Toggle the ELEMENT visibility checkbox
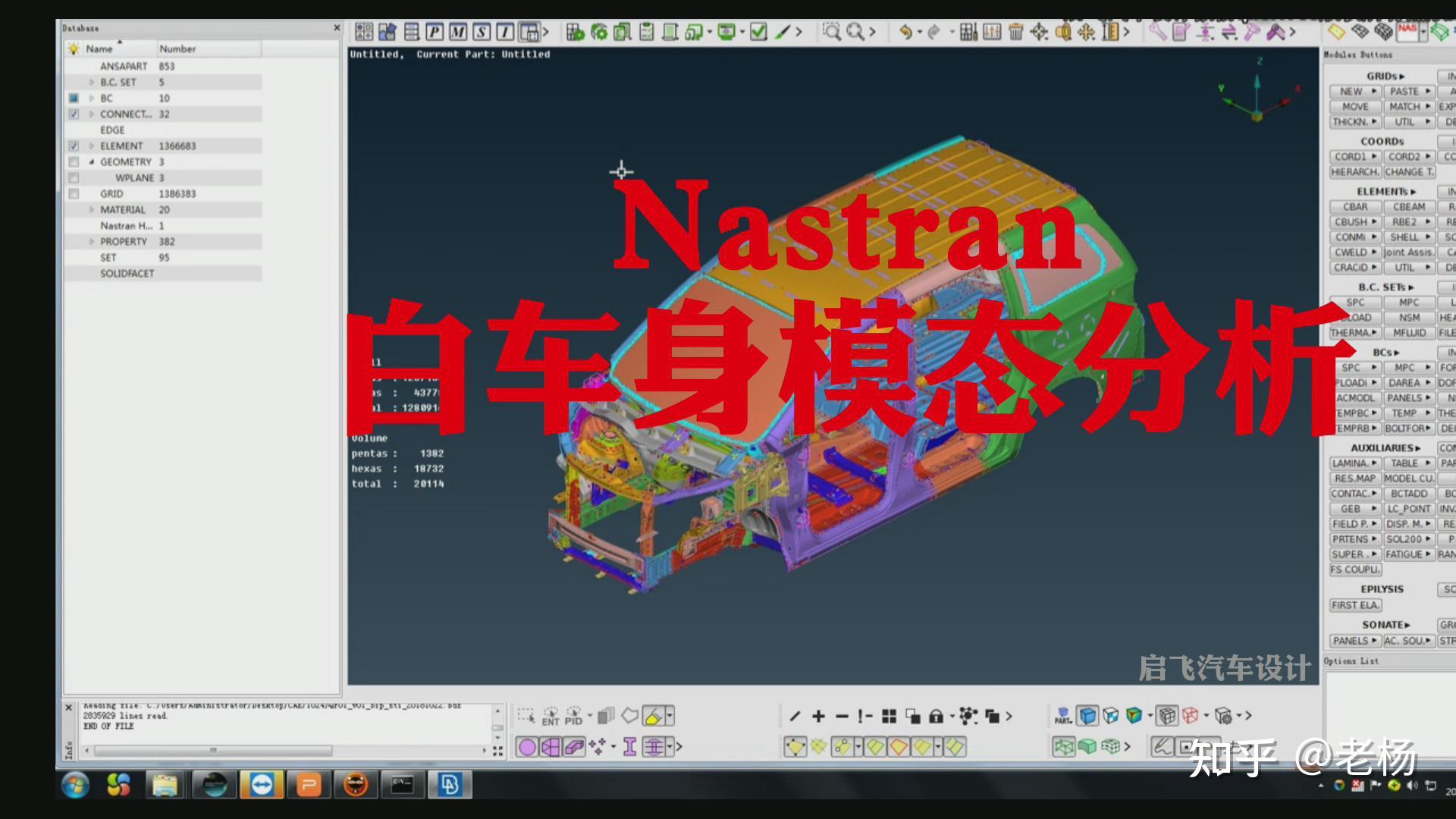The image size is (1456, 819). tap(74, 145)
